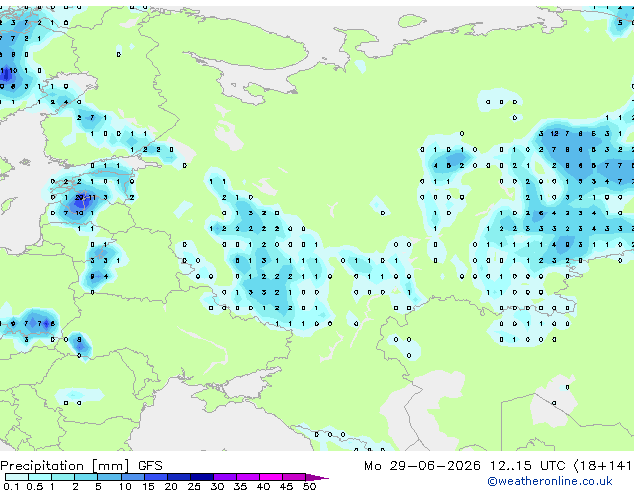Viewport: 634px width, 490px height.
Task: Select the 2–5 mm legend color swatch
Action: [86, 477]
